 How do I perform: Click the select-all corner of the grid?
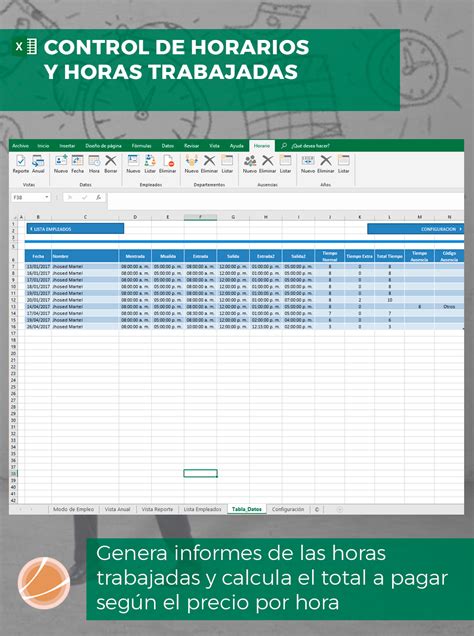(13, 217)
